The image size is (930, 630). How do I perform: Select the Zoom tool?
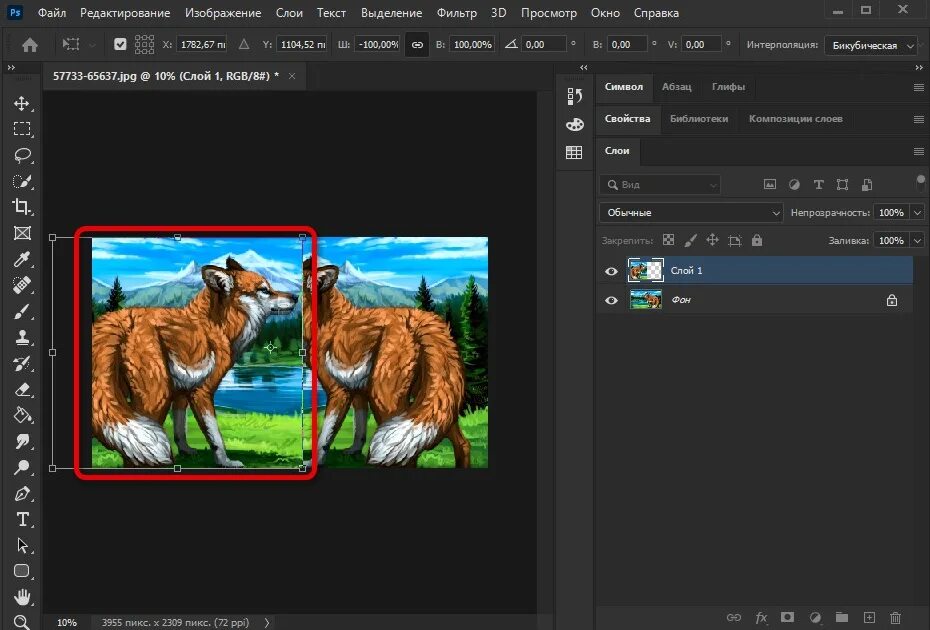(x=22, y=622)
